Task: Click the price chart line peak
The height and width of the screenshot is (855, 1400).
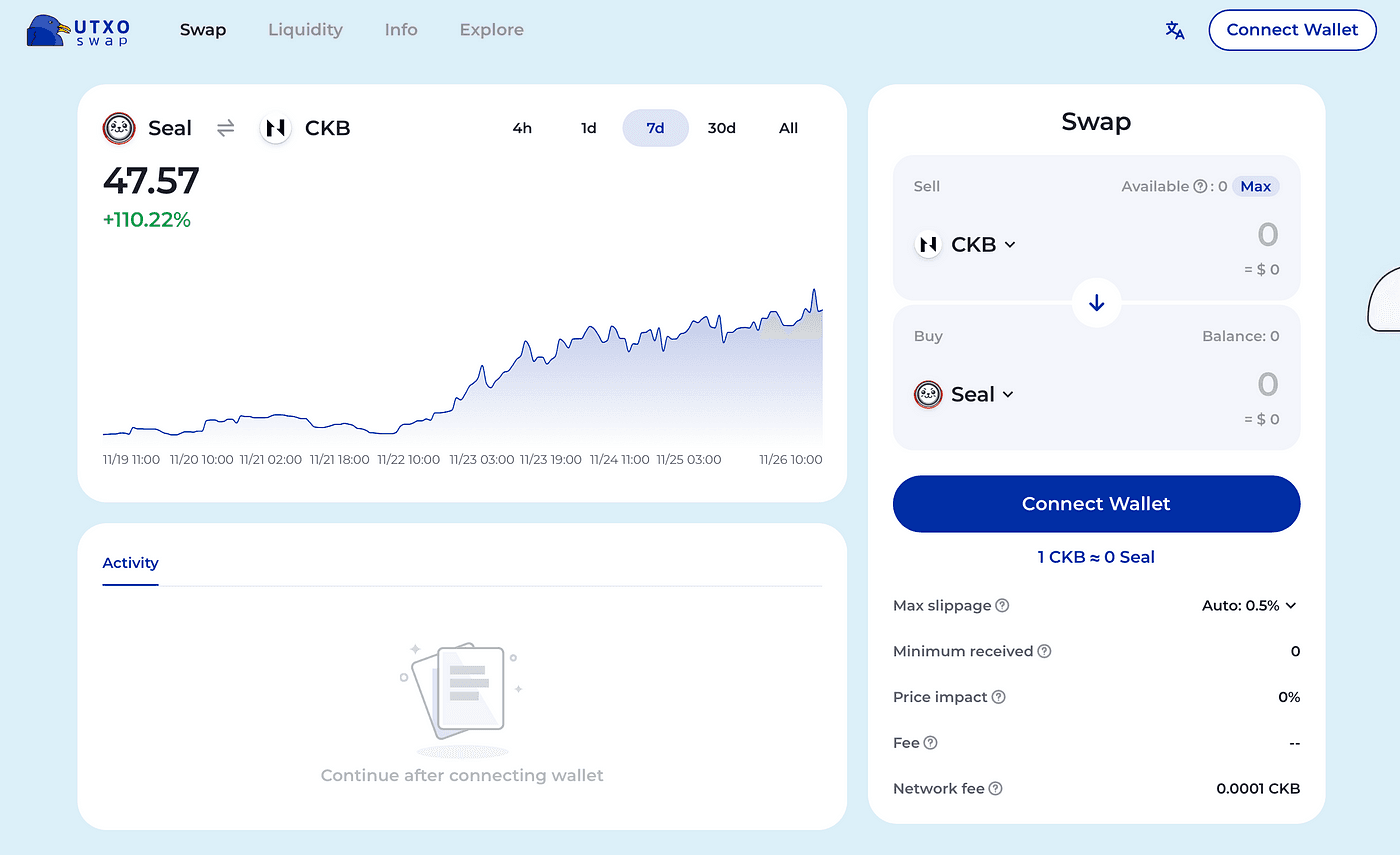Action: point(814,291)
